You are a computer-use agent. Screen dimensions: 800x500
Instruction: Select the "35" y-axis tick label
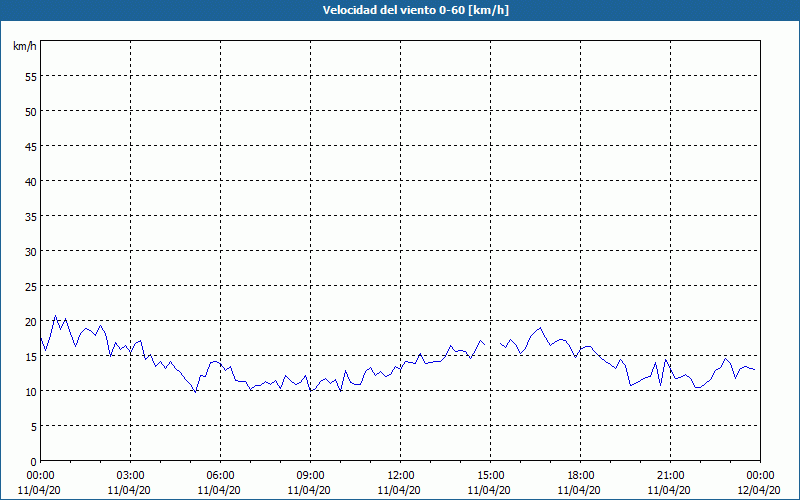[x=30, y=217]
